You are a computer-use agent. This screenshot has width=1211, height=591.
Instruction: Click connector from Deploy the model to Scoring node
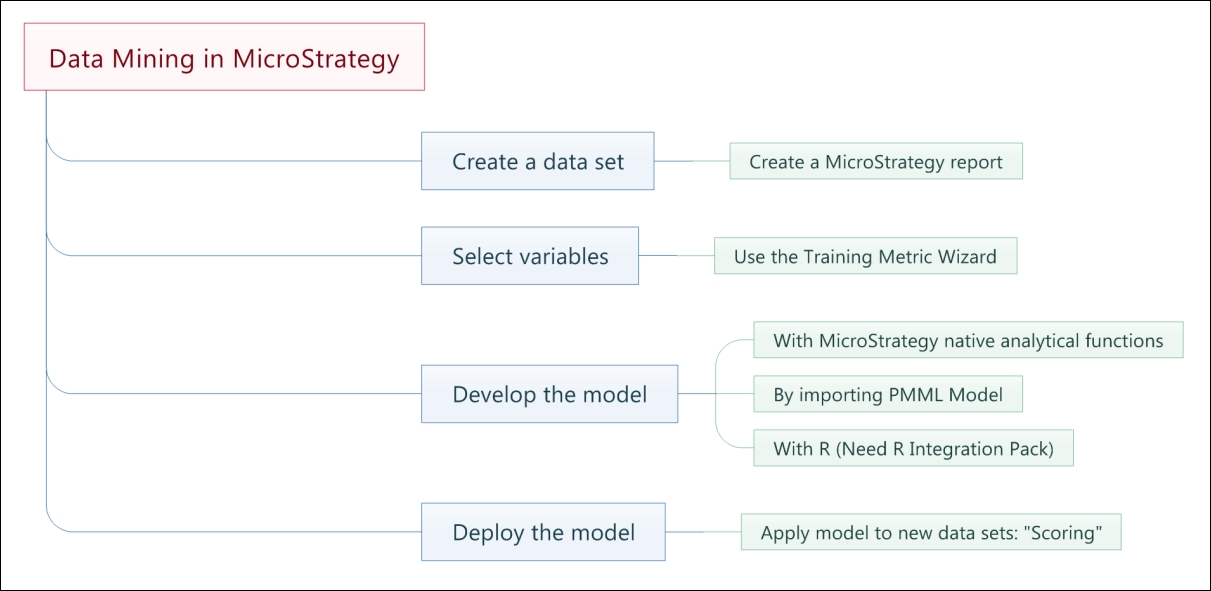pos(703,532)
